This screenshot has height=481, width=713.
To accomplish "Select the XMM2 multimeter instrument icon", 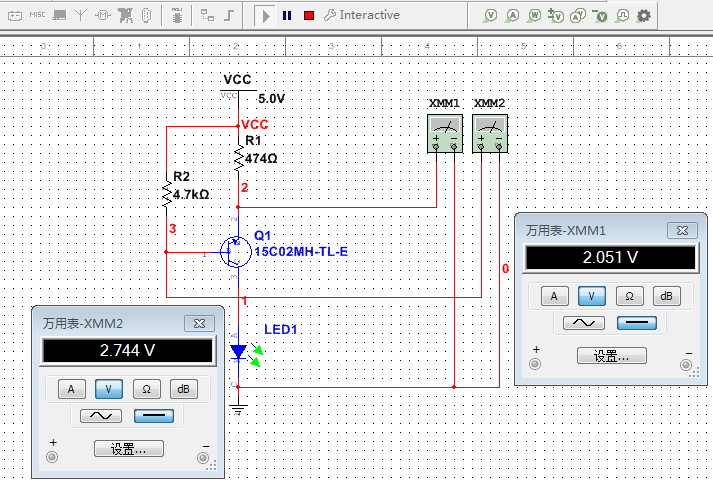I will (490, 133).
